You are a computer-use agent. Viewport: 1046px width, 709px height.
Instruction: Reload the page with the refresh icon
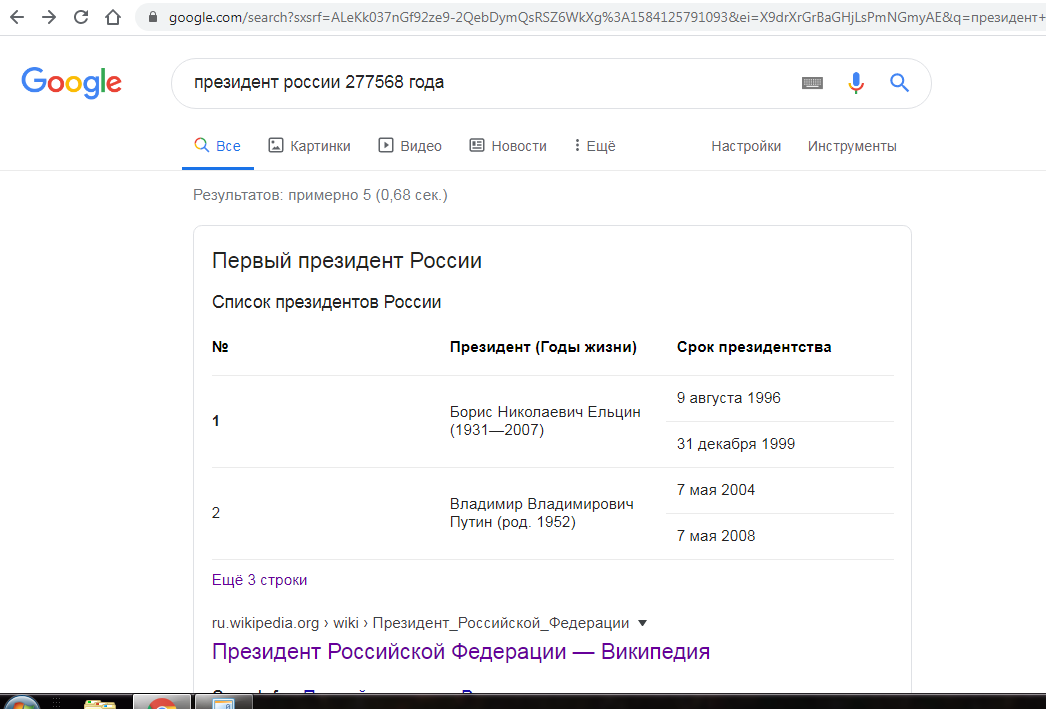pos(81,17)
